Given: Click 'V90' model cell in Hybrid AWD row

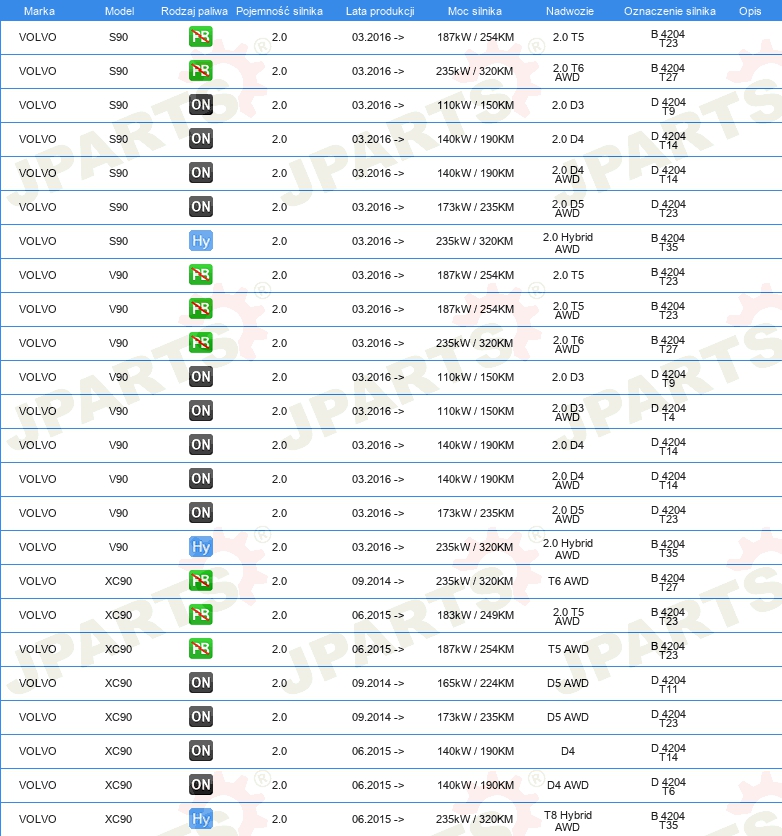Looking at the screenshot, I should coord(118,547).
